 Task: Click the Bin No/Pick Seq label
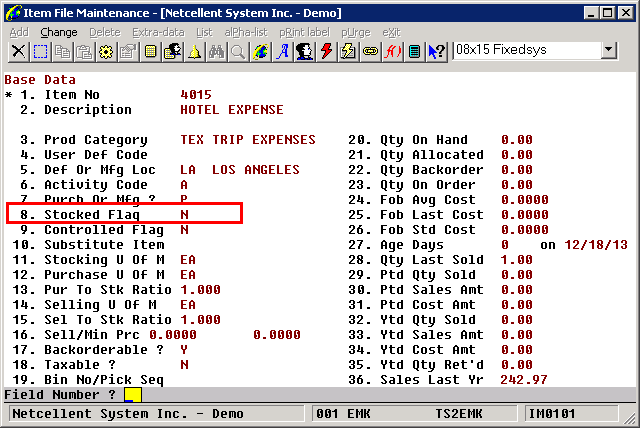(x=104, y=380)
